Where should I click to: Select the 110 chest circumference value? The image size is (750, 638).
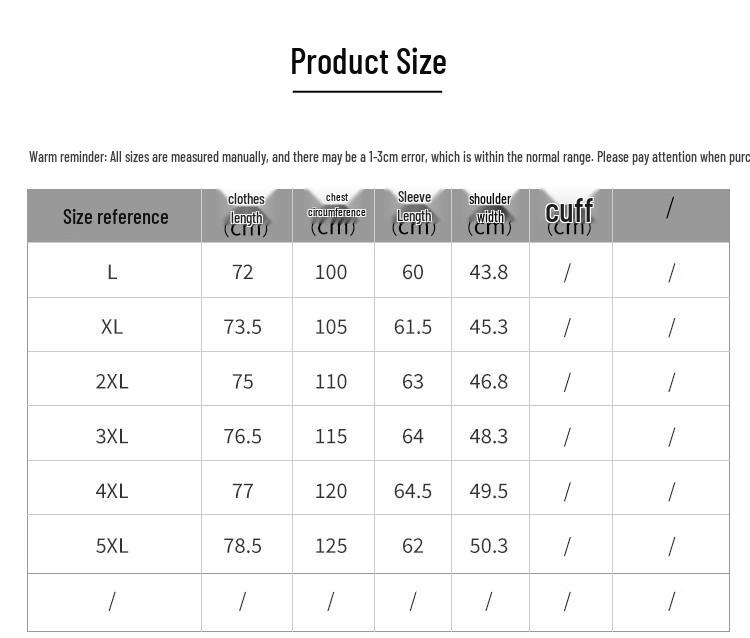[331, 381]
